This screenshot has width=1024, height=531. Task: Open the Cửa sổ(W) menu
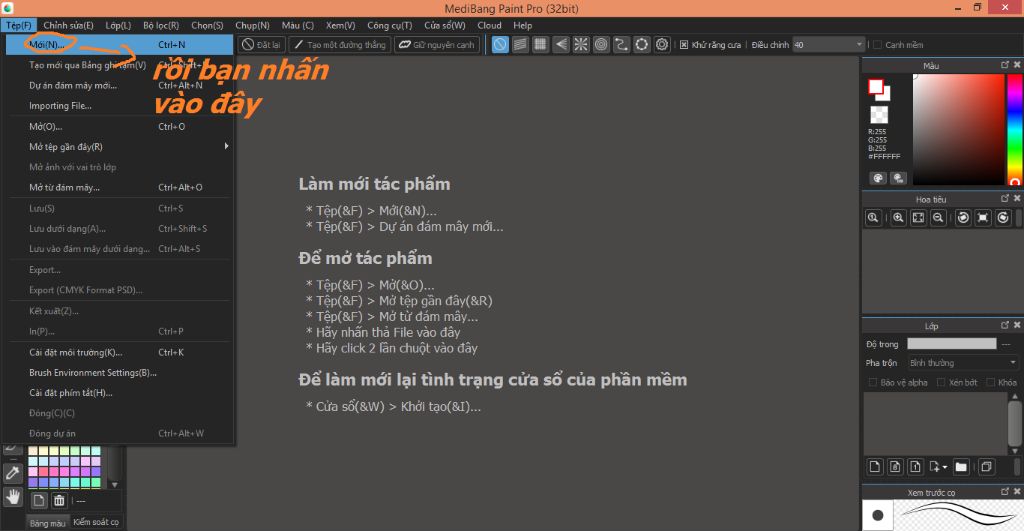(x=445, y=25)
